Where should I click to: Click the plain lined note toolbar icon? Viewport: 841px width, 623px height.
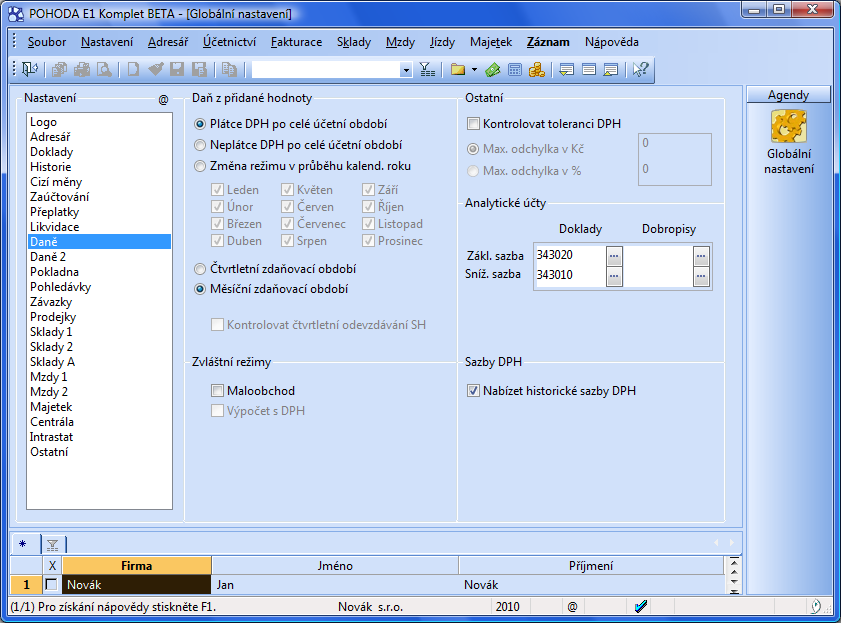tap(589, 69)
